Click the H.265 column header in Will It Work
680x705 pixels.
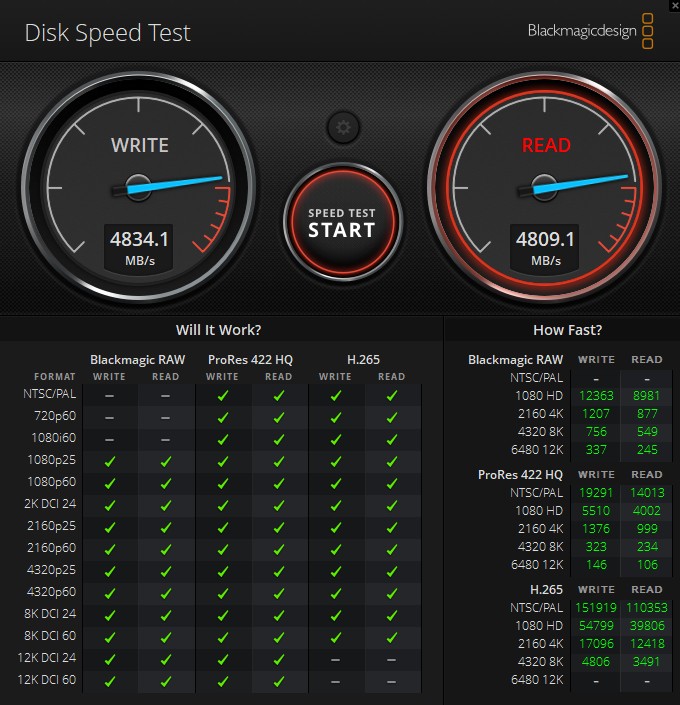click(363, 360)
